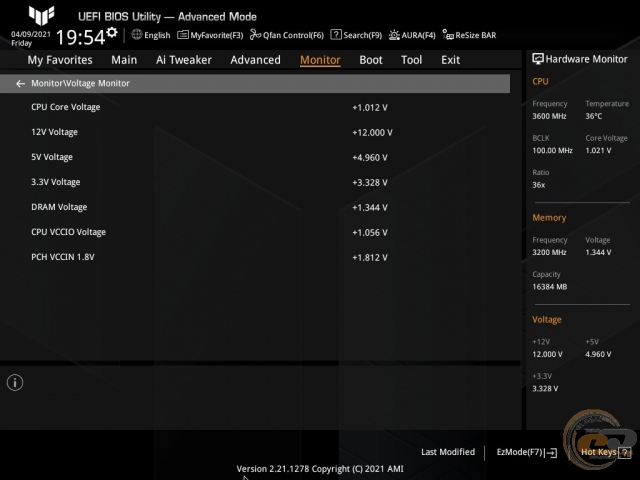Select the Monitor tab
The image size is (640, 480).
pyautogui.click(x=320, y=60)
